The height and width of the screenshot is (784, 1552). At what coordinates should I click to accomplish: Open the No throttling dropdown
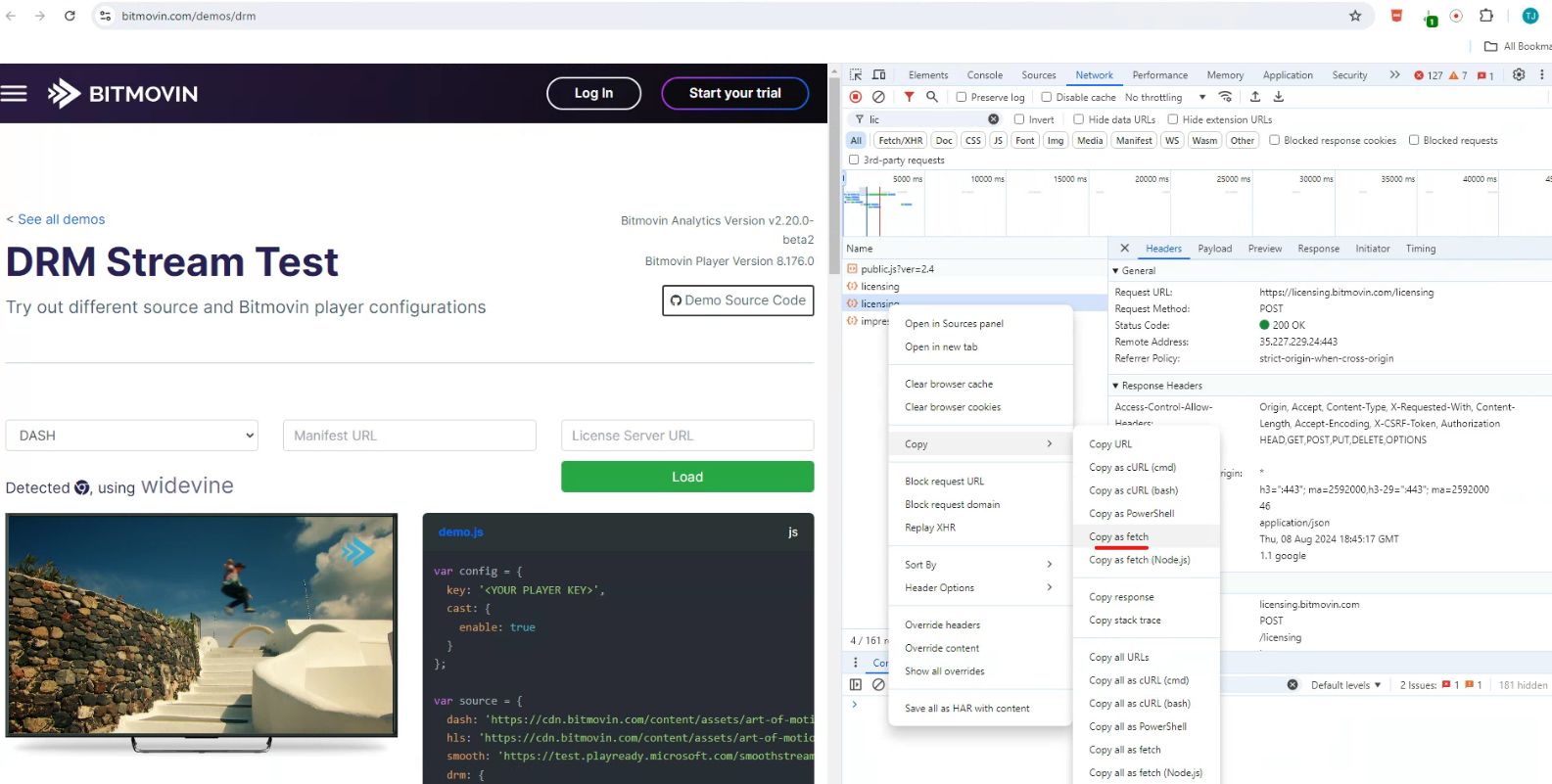[1165, 98]
